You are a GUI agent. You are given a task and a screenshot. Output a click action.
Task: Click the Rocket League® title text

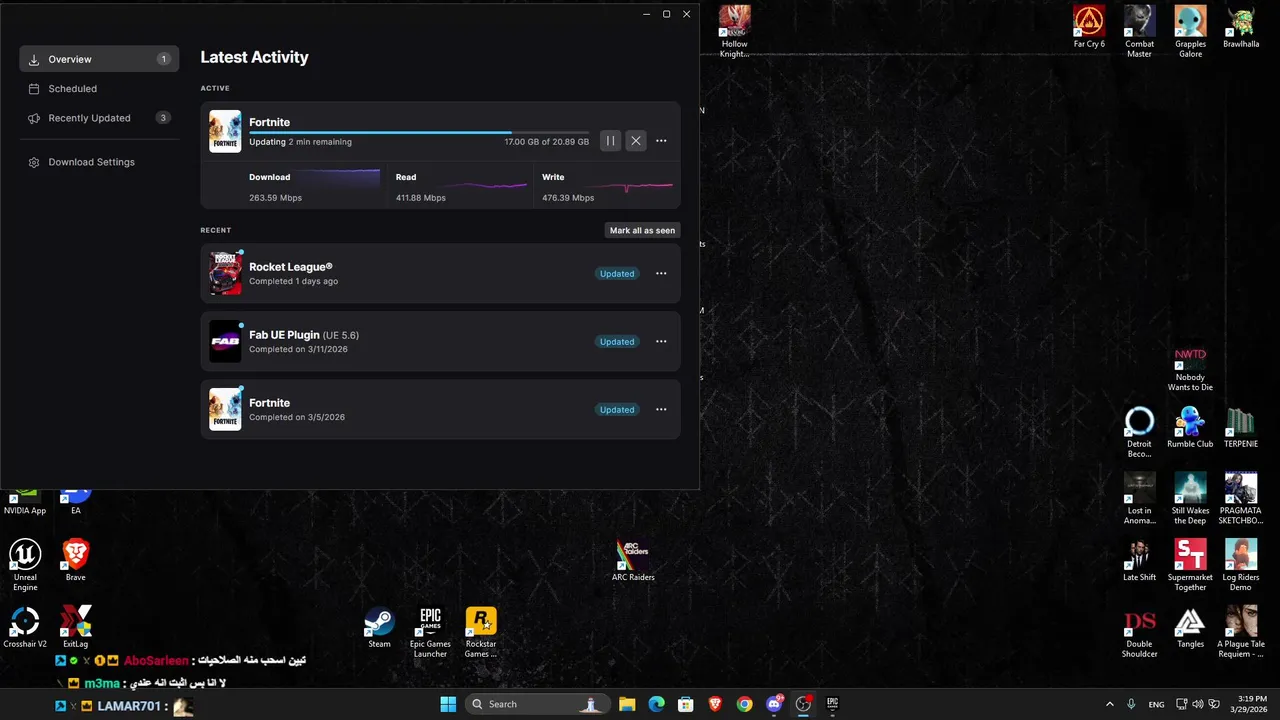click(291, 267)
